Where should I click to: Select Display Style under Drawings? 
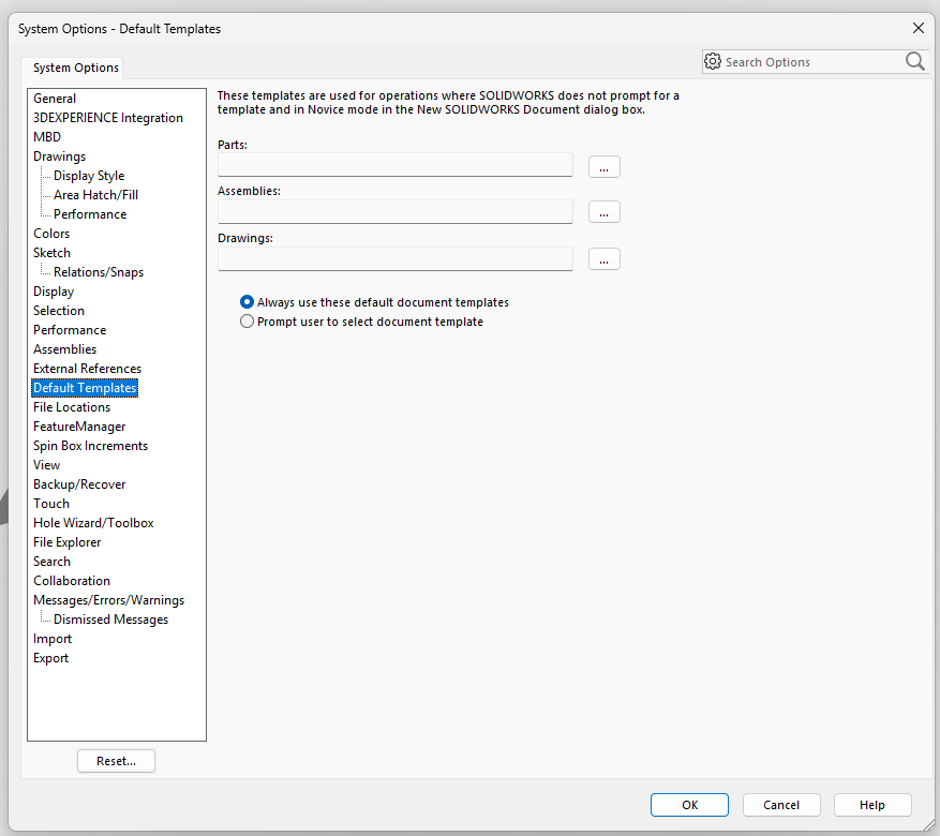point(89,176)
